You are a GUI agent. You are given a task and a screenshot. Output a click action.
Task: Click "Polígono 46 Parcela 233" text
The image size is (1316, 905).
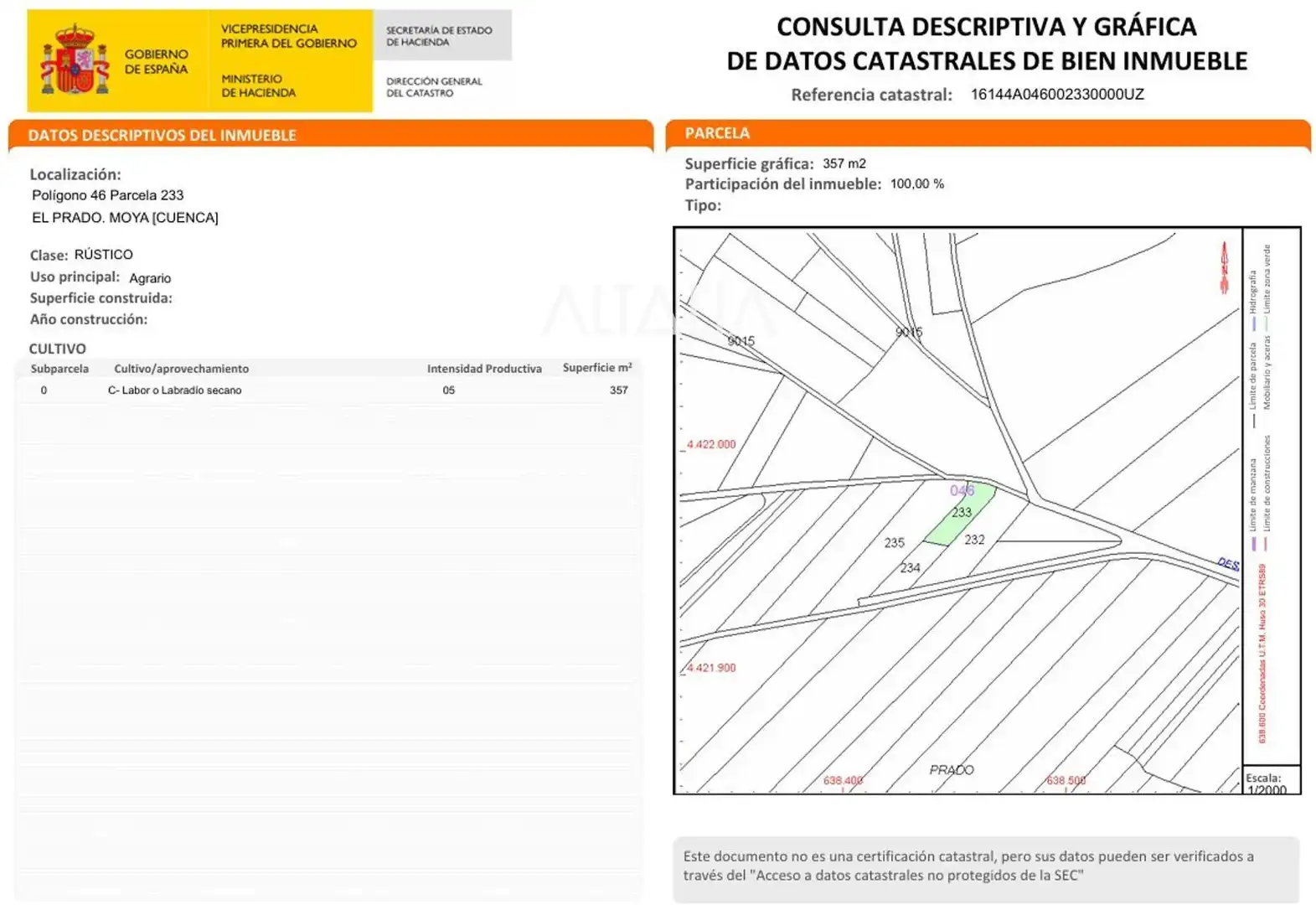108,195
